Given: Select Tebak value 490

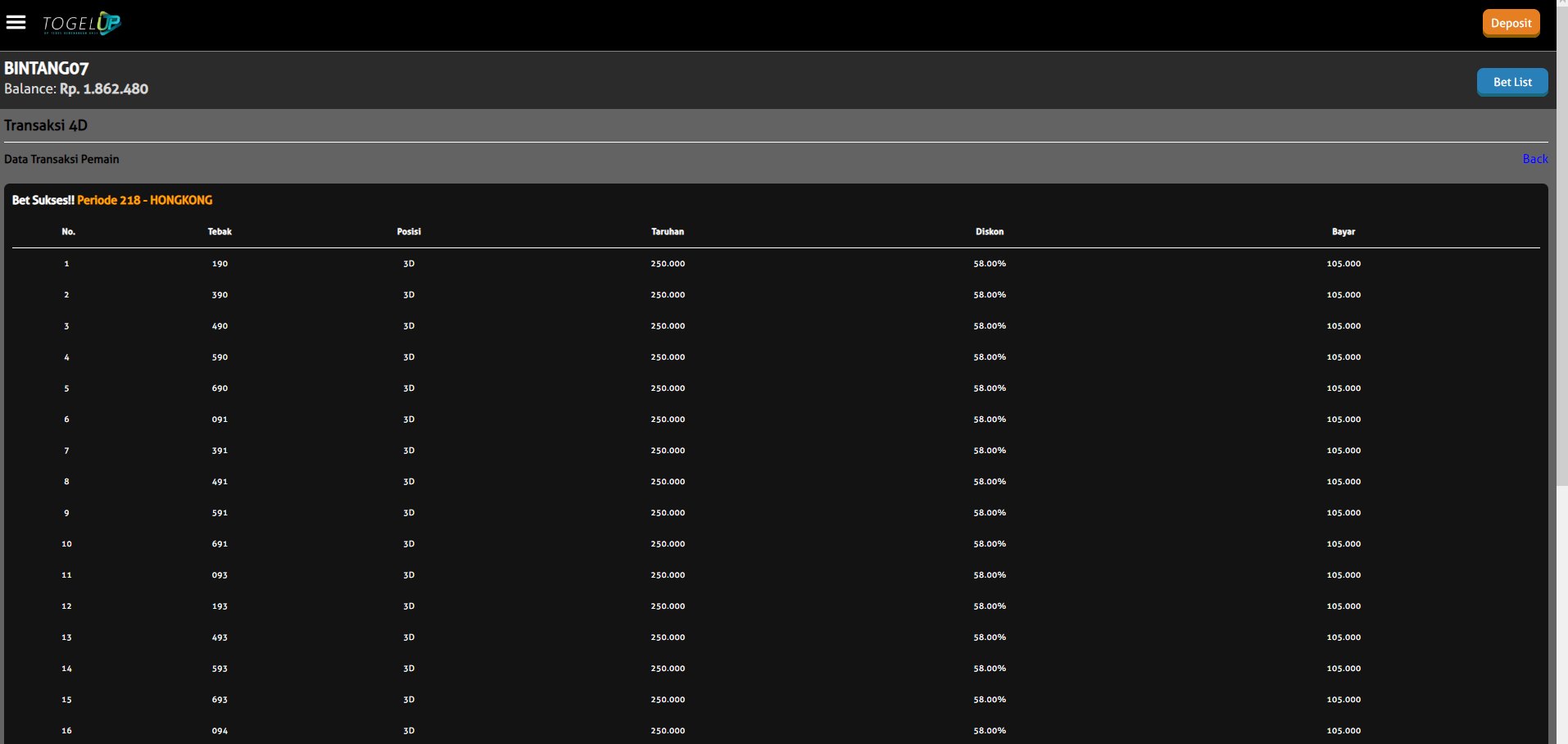Looking at the screenshot, I should 220,326.
